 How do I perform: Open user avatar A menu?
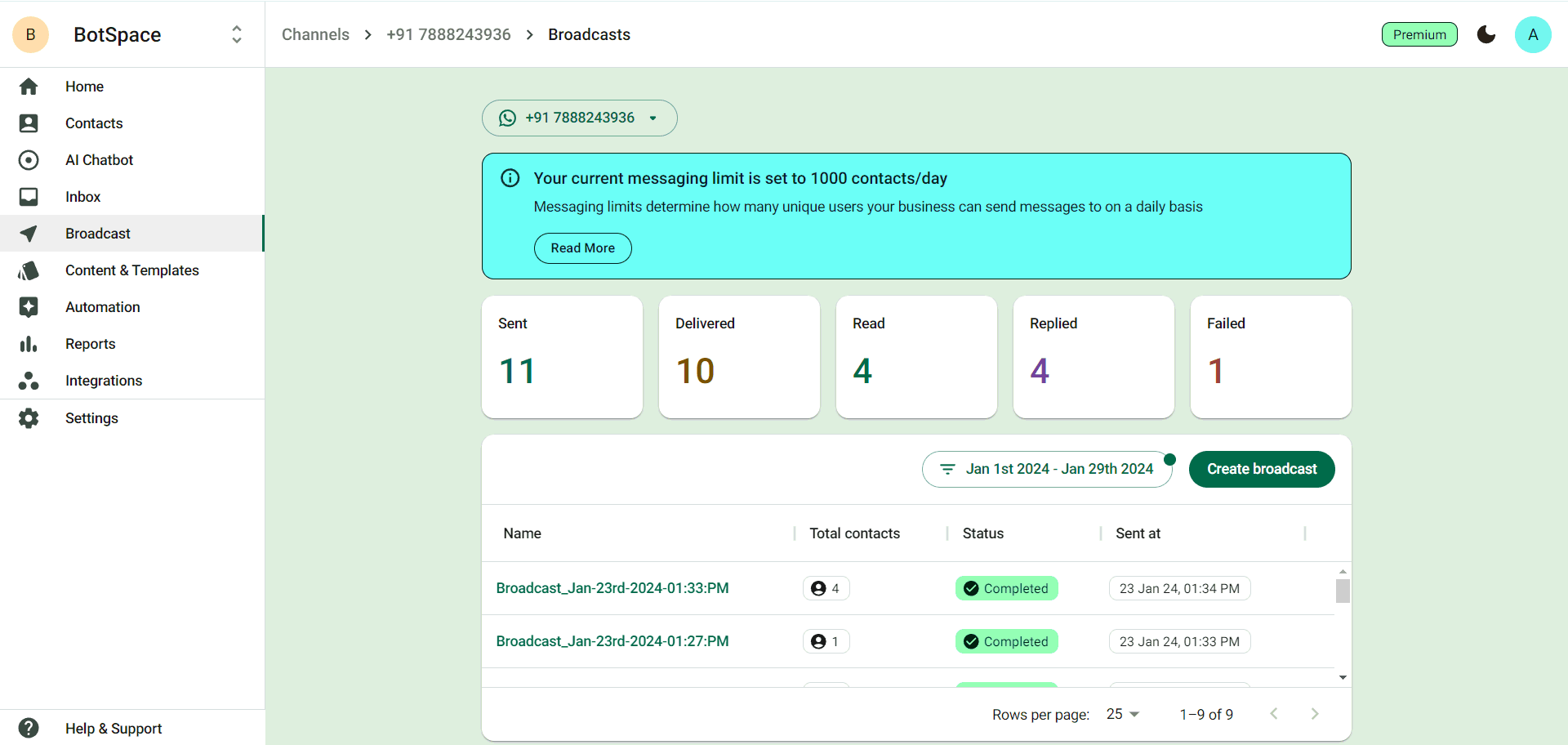point(1533,34)
